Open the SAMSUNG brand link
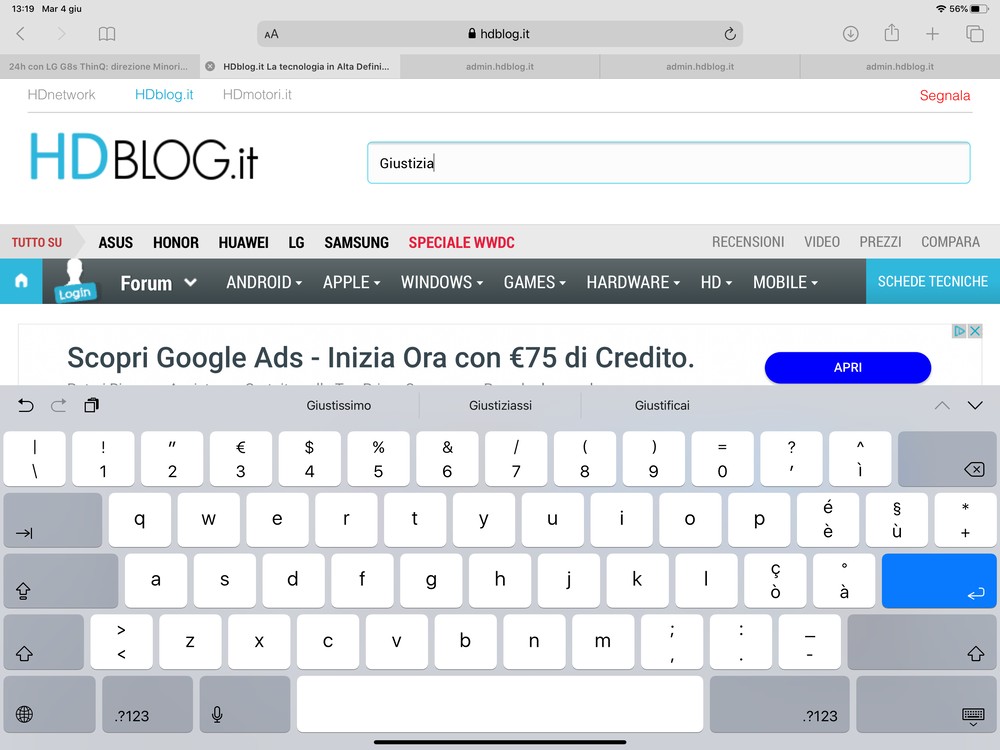The height and width of the screenshot is (750, 1000). click(357, 242)
